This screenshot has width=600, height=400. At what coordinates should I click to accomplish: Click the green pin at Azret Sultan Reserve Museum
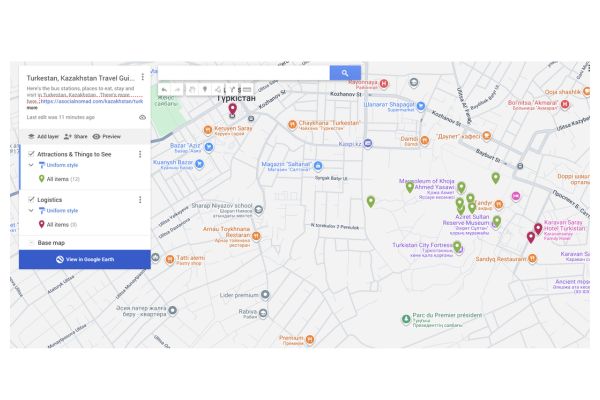pos(497,221)
